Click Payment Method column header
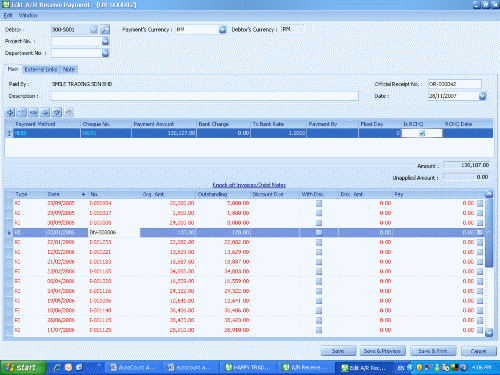The height and width of the screenshot is (375, 500). point(47,124)
